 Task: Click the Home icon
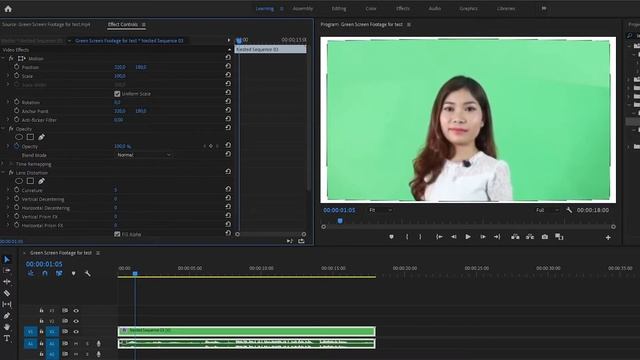pyautogui.click(x=8, y=8)
